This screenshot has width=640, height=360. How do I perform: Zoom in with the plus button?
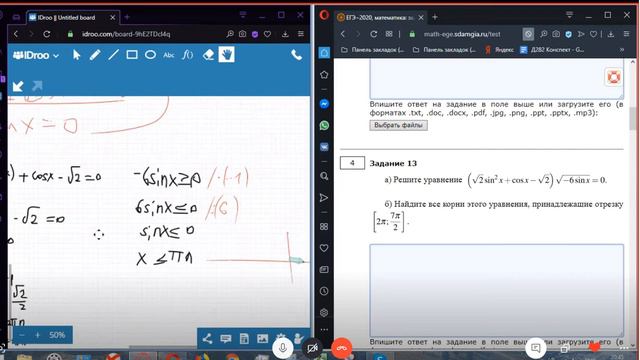[x=38, y=335]
